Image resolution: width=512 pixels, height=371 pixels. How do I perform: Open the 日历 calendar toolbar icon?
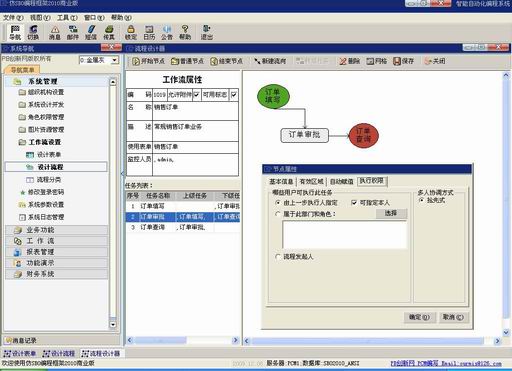click(149, 32)
